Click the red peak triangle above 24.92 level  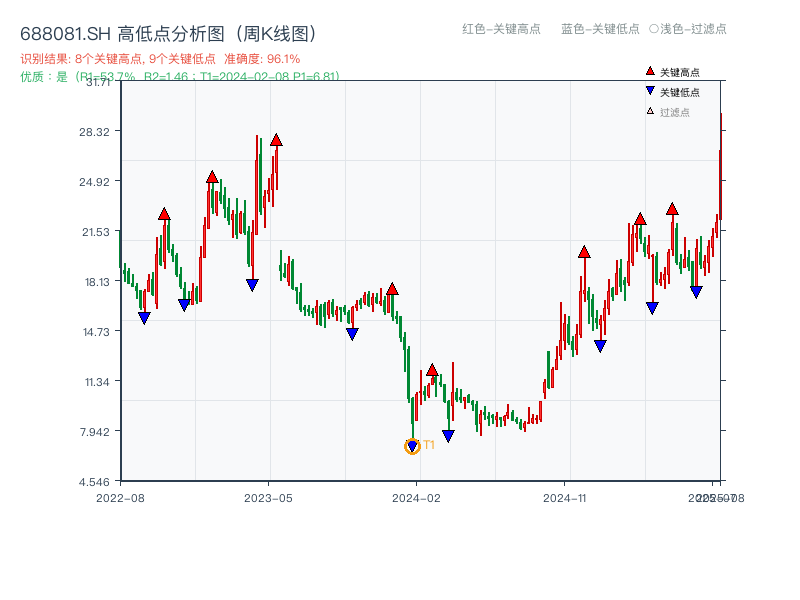tap(212, 177)
